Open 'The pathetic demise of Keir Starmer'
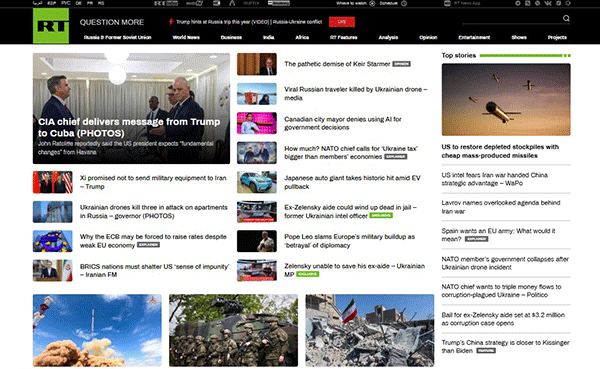The height and width of the screenshot is (369, 600). (337, 64)
